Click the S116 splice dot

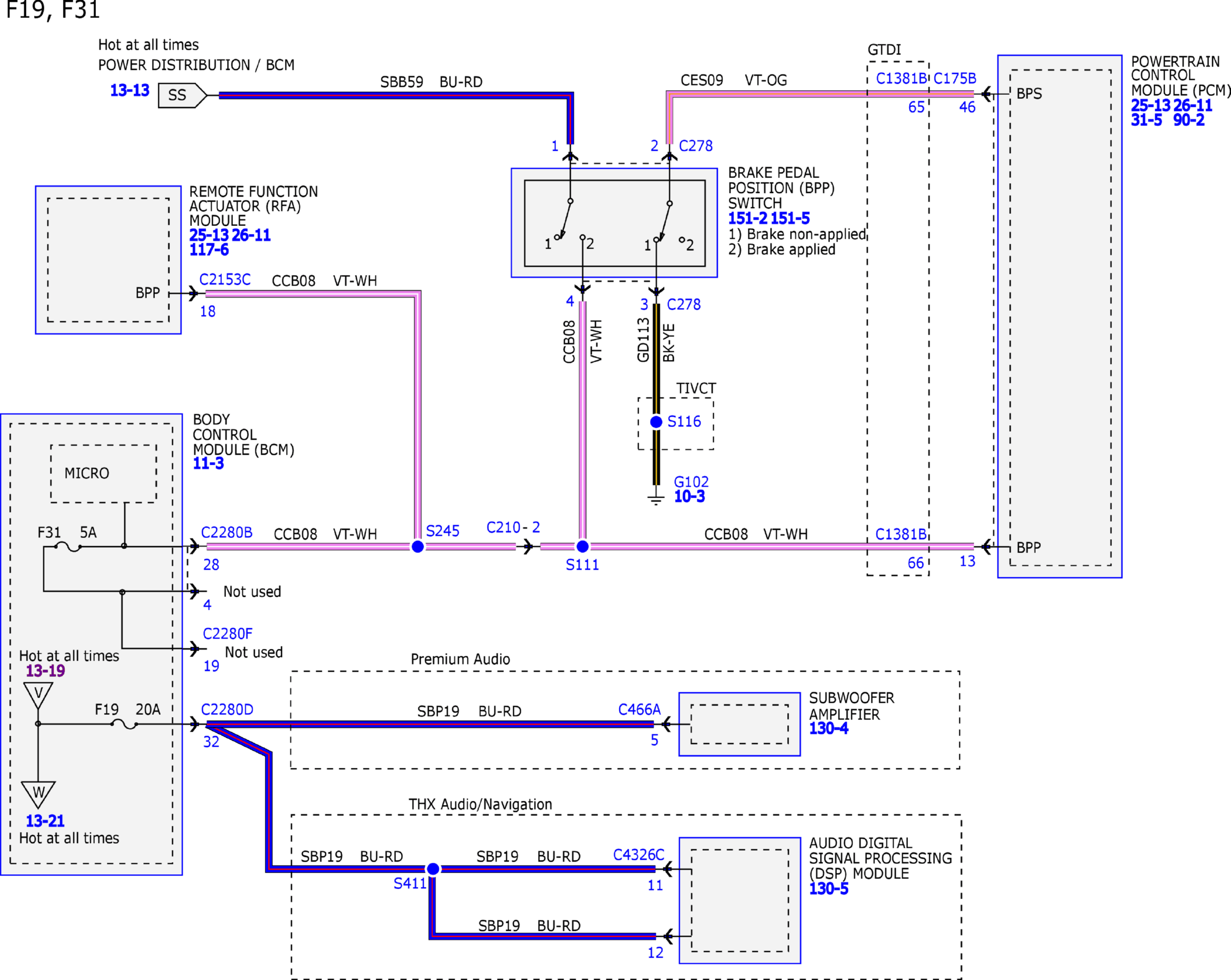click(656, 422)
